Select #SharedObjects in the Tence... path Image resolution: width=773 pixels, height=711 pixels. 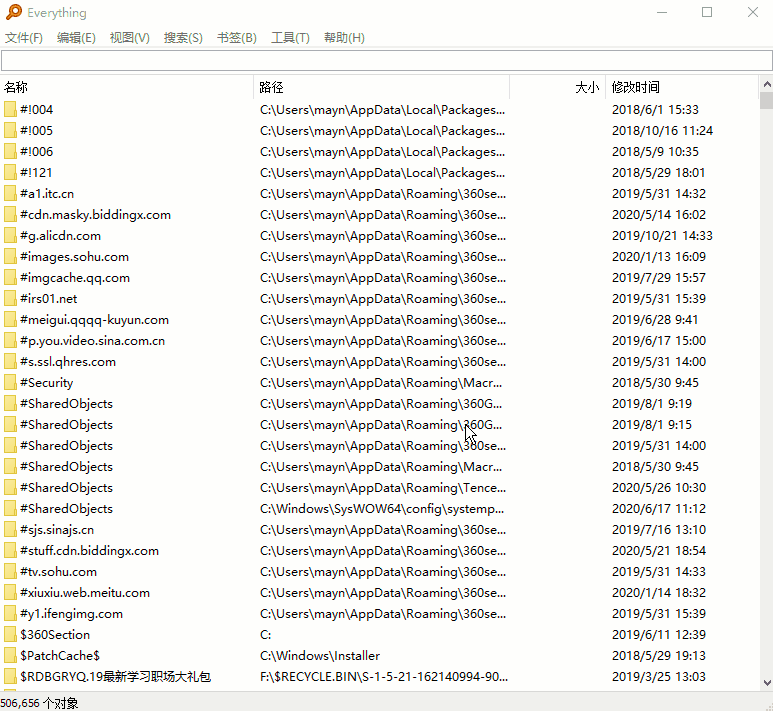tap(66, 488)
